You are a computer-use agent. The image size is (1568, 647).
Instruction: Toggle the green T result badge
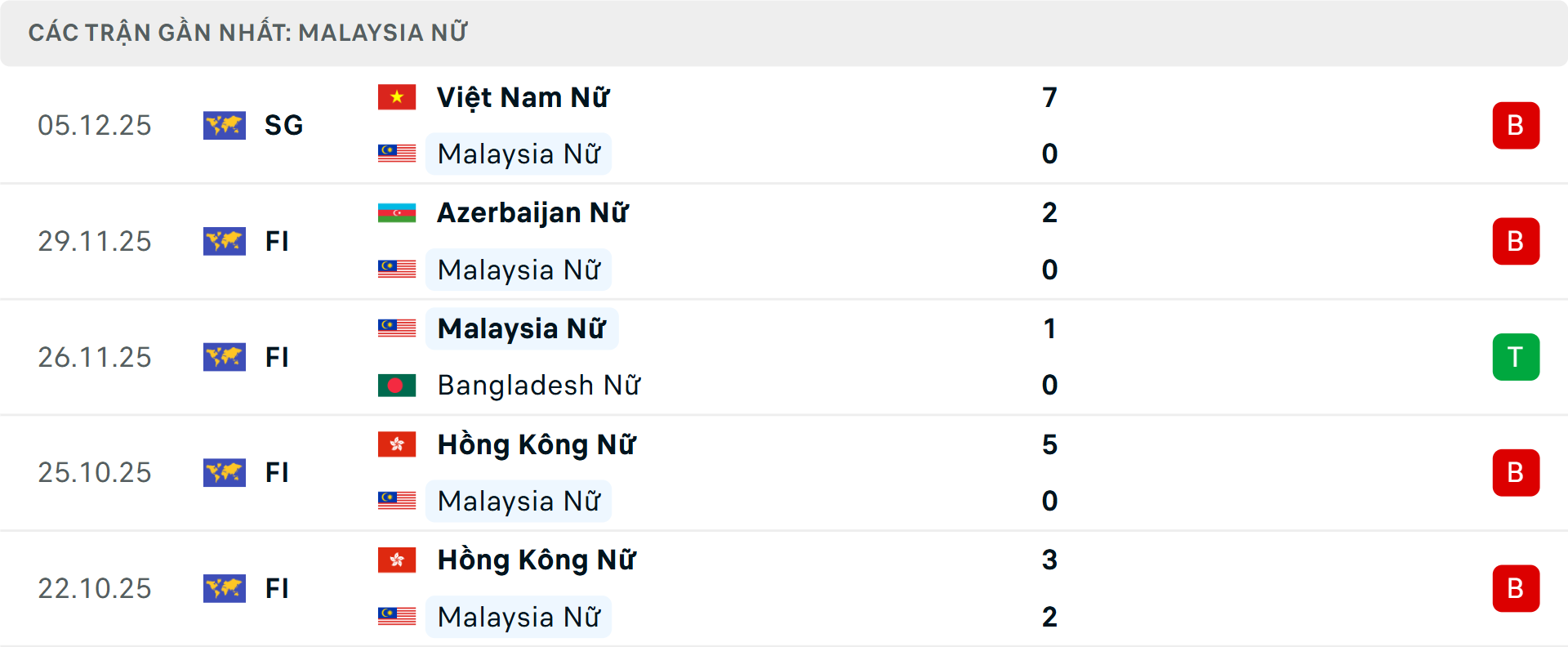coord(1516,357)
